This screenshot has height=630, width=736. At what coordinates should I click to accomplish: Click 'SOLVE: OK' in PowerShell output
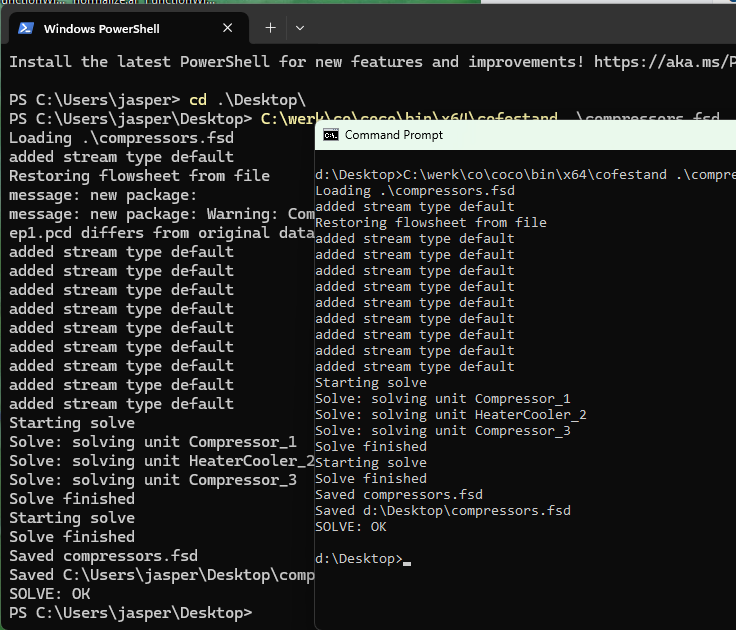point(52,593)
